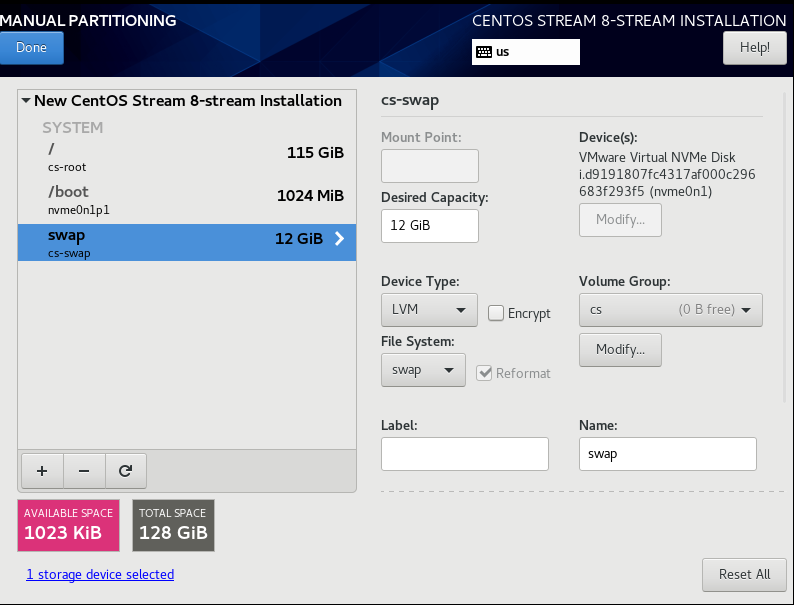The height and width of the screenshot is (605, 794).
Task: Click Modify button under Device(s)
Action: pos(620,219)
